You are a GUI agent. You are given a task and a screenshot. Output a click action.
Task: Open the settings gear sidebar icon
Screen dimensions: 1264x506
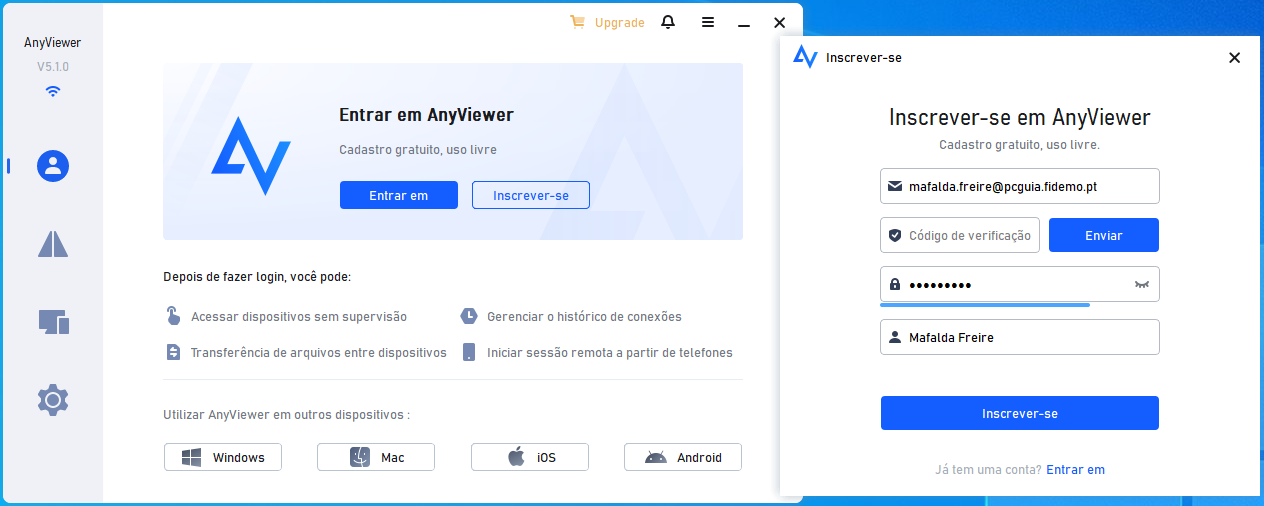pos(53,400)
